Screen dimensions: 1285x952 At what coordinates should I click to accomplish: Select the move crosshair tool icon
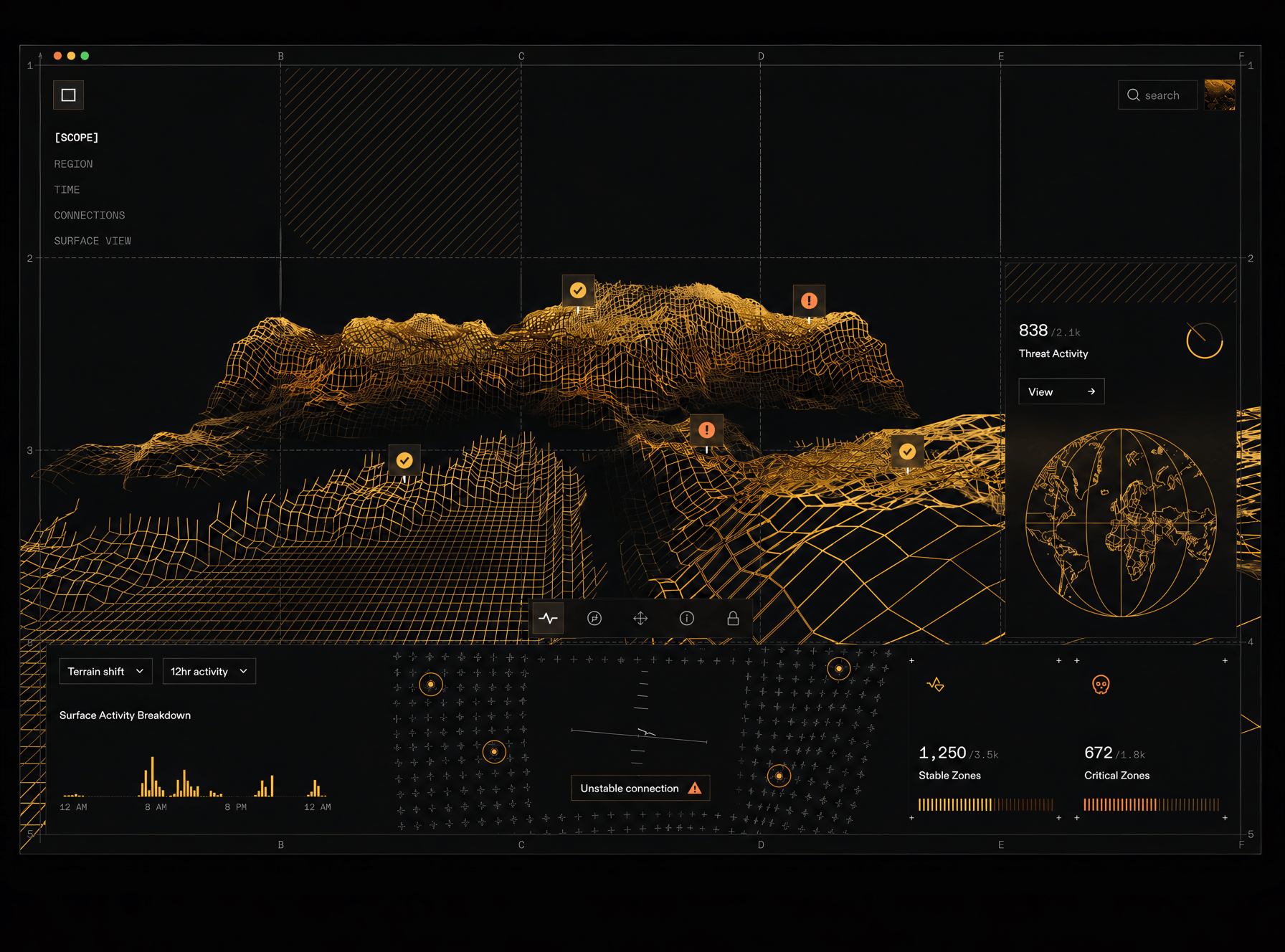(x=640, y=618)
